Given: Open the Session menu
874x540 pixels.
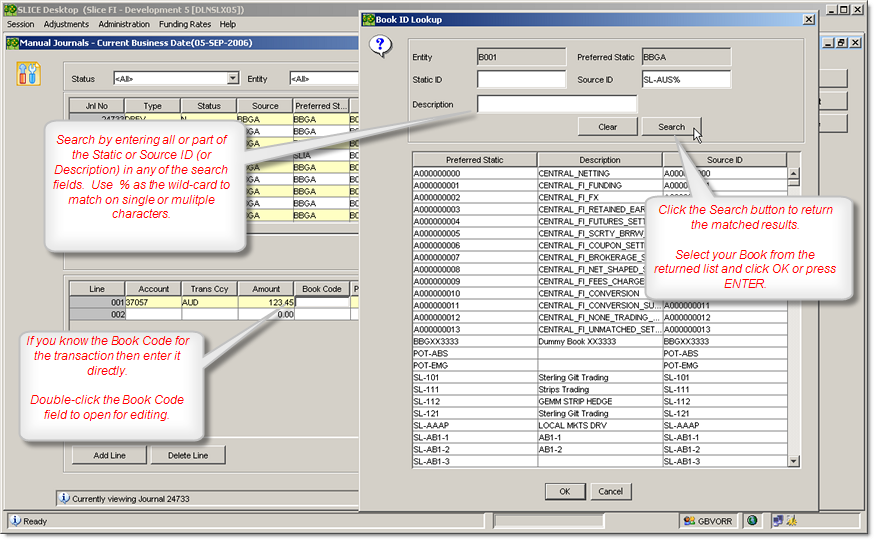Looking at the screenshot, I should (20, 24).
